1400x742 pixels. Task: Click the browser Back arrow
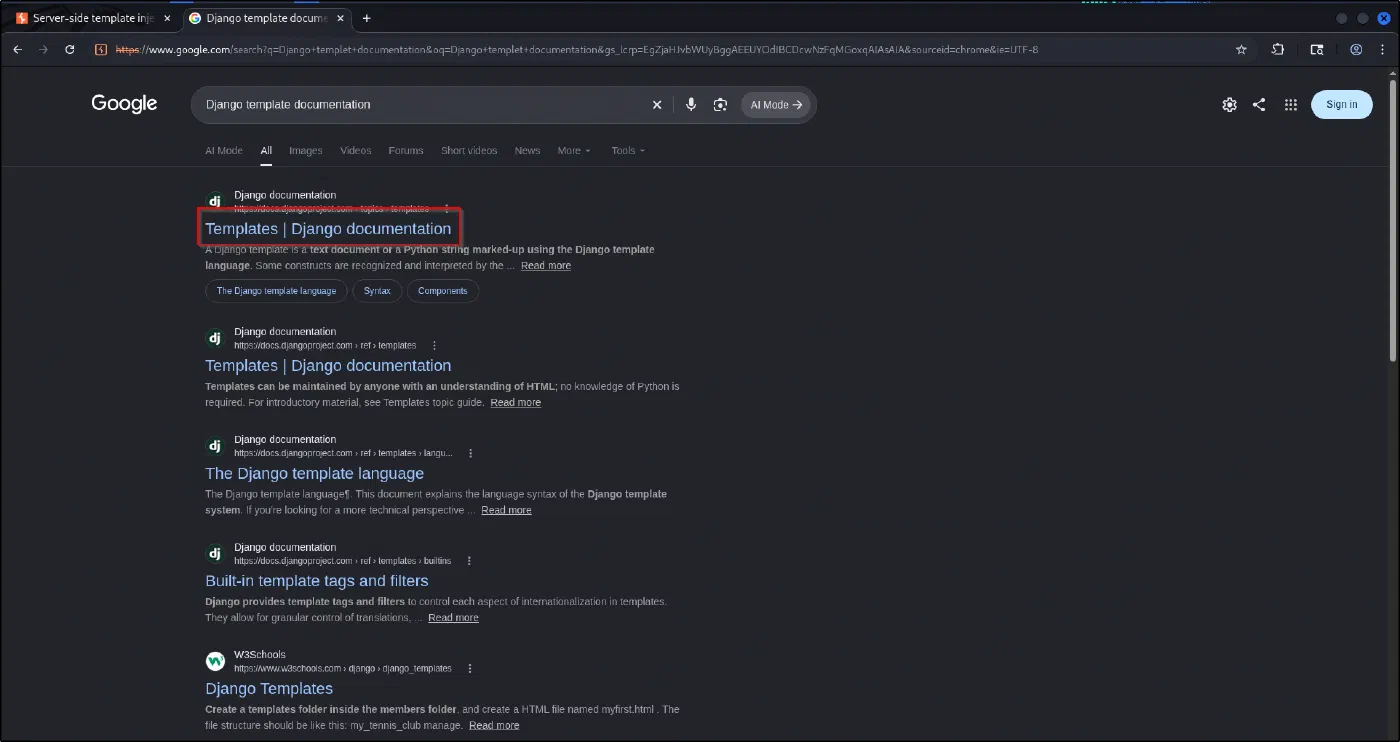pyautogui.click(x=17, y=49)
